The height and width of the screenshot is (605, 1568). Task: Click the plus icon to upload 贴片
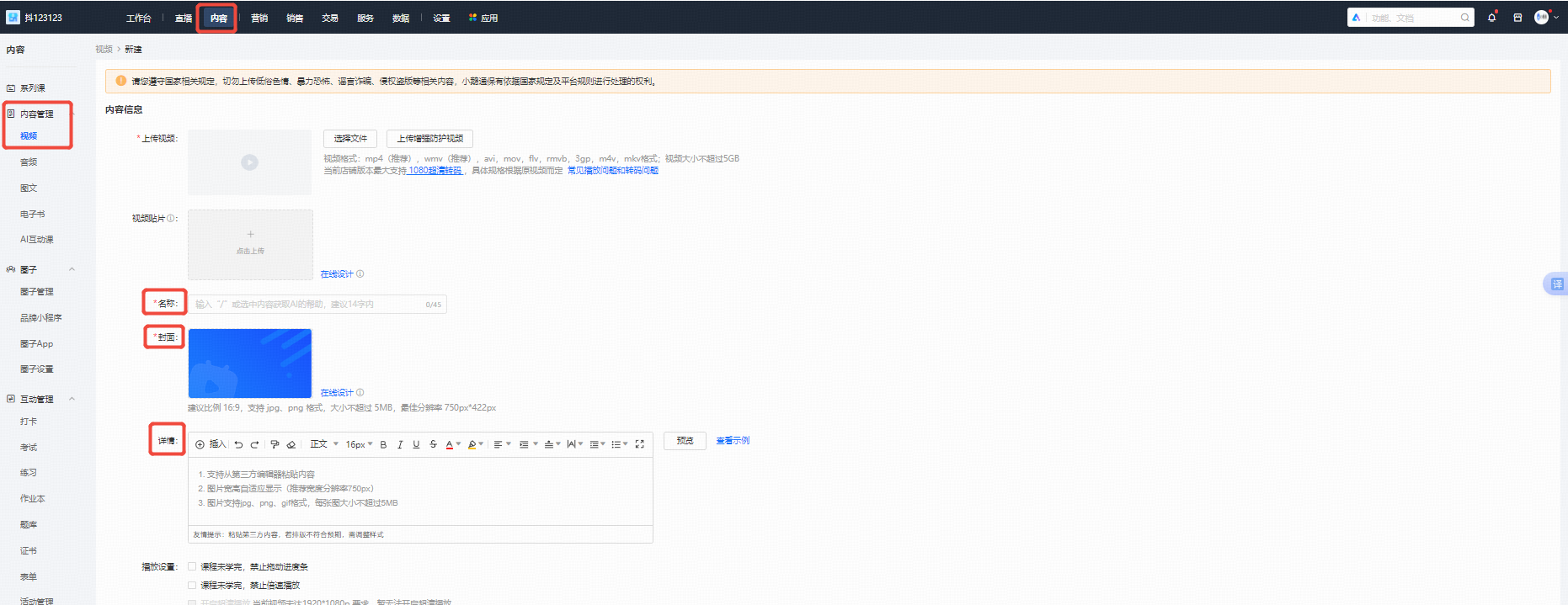pos(250,235)
